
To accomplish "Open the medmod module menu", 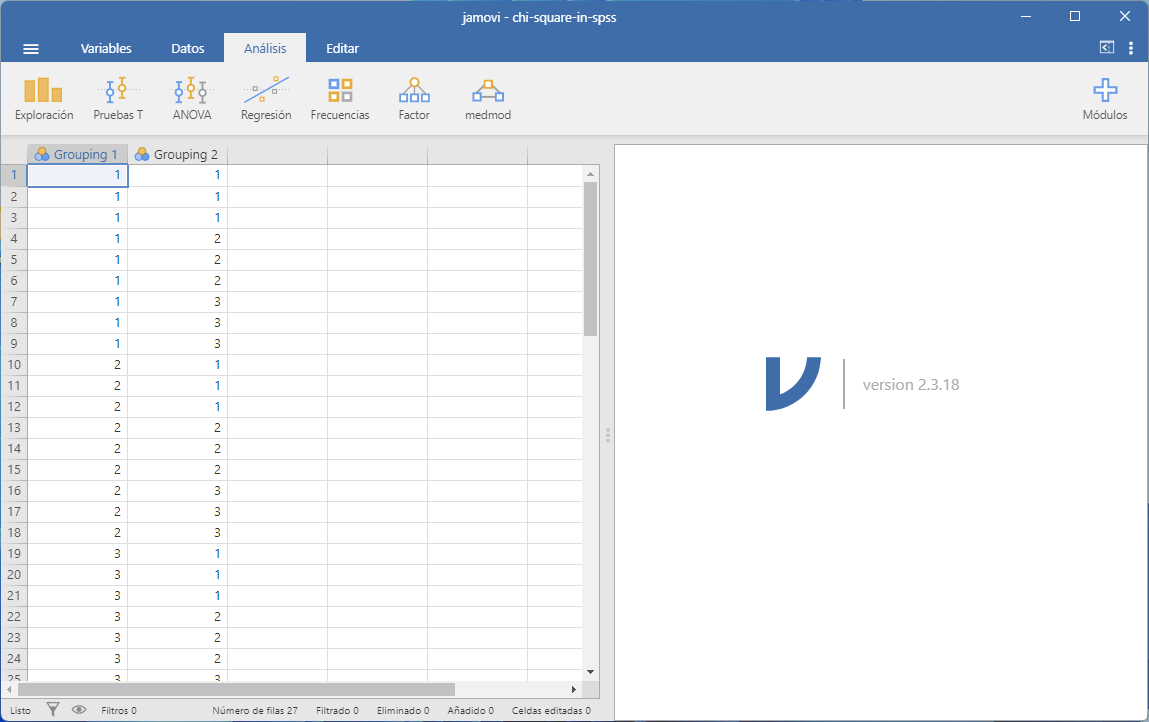I will 488,99.
